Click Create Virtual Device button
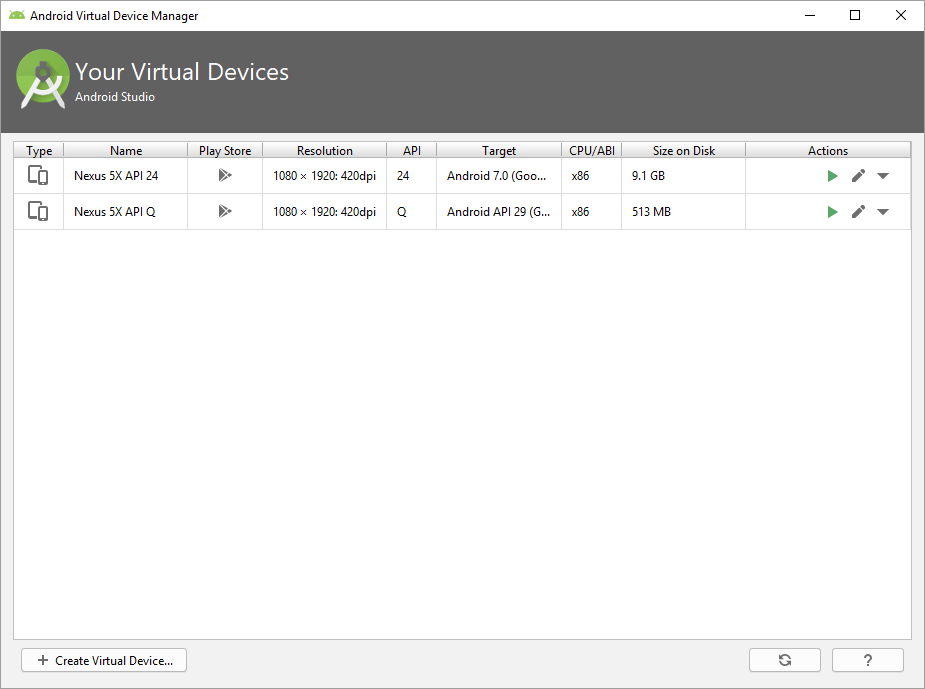 click(x=104, y=660)
